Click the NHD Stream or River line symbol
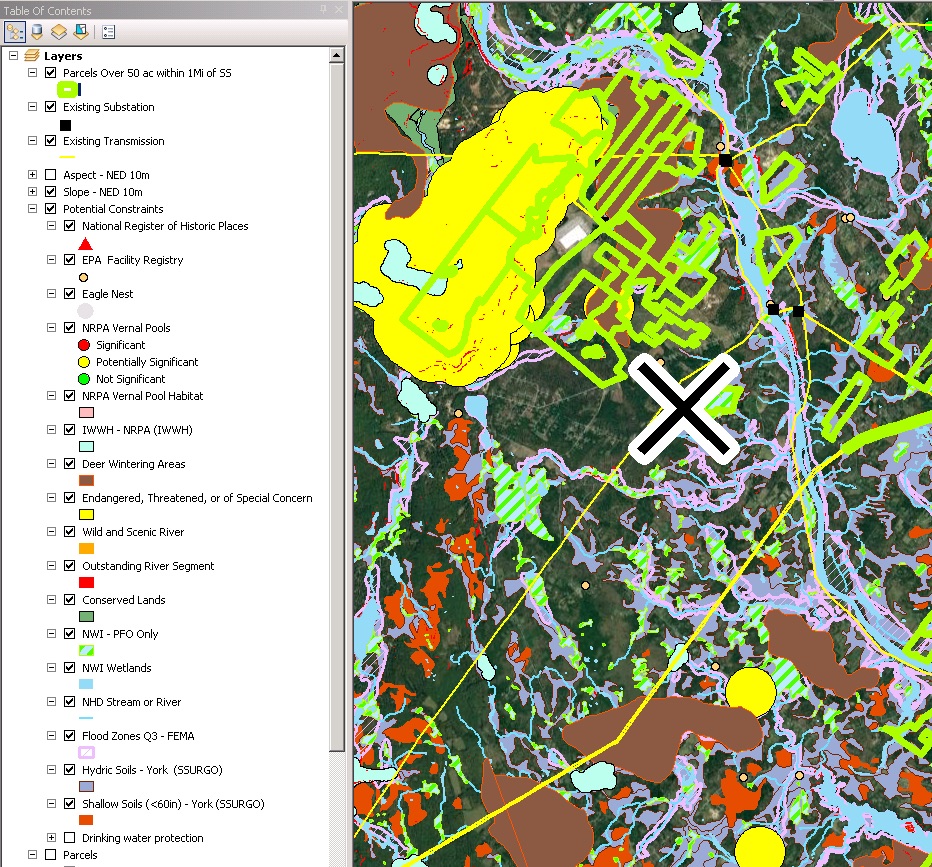The width and height of the screenshot is (932, 867). (x=86, y=718)
